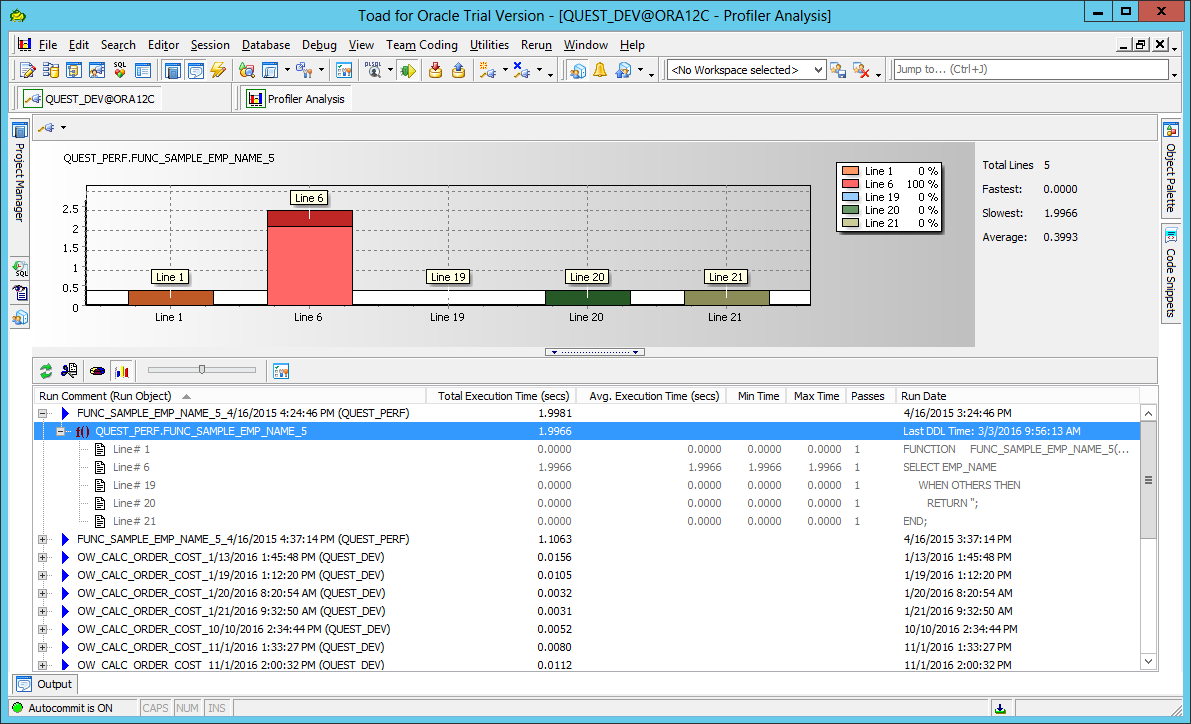Click the rollback icon with blue up arrow
This screenshot has height=724, width=1191.
(x=458, y=71)
